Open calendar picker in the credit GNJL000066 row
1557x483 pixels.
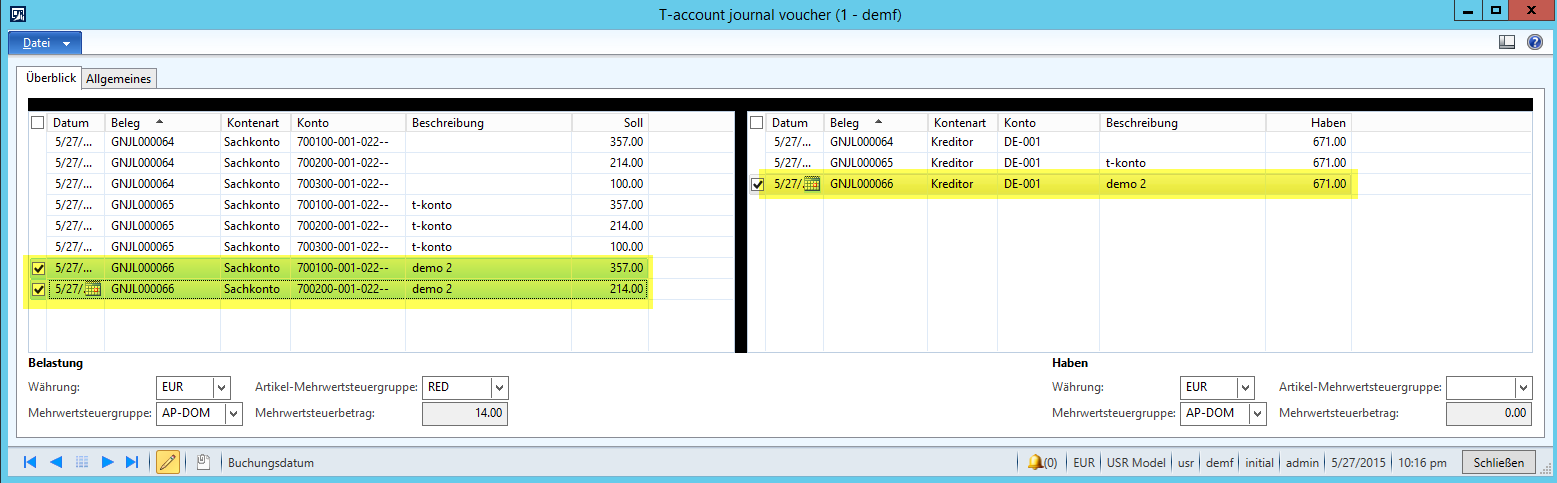(x=812, y=184)
